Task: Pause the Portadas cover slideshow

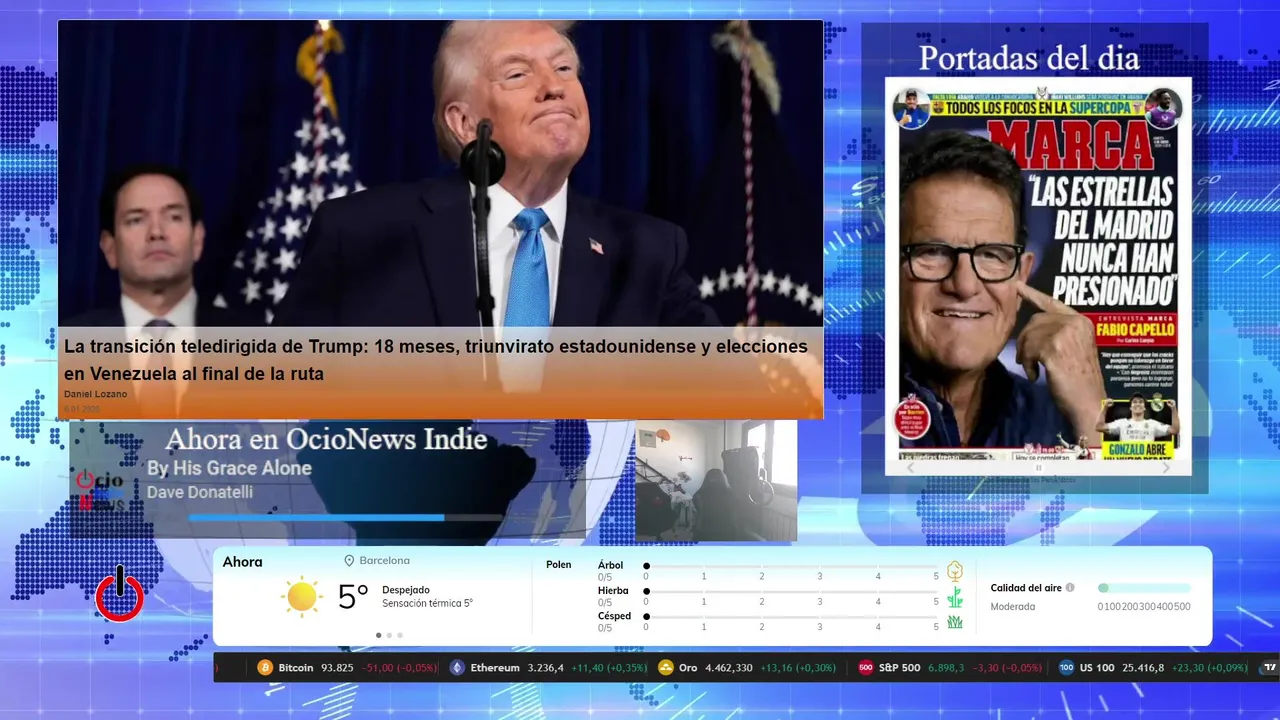Action: click(1038, 468)
